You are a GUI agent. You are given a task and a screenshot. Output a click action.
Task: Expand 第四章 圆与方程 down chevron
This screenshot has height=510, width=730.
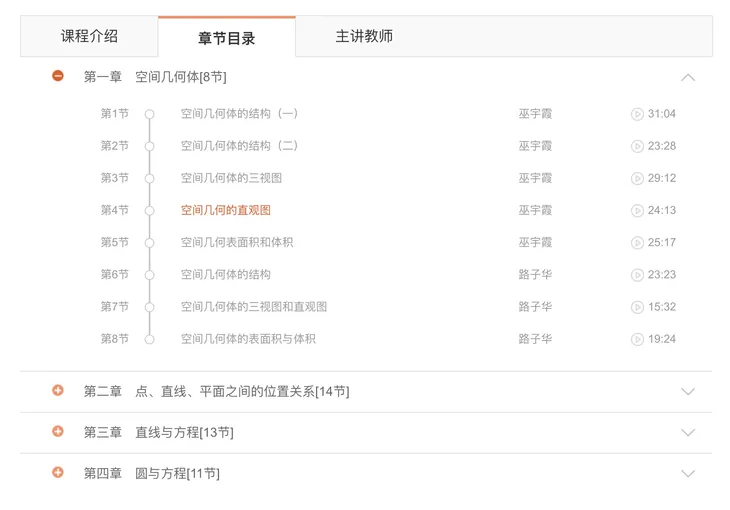coord(687,474)
